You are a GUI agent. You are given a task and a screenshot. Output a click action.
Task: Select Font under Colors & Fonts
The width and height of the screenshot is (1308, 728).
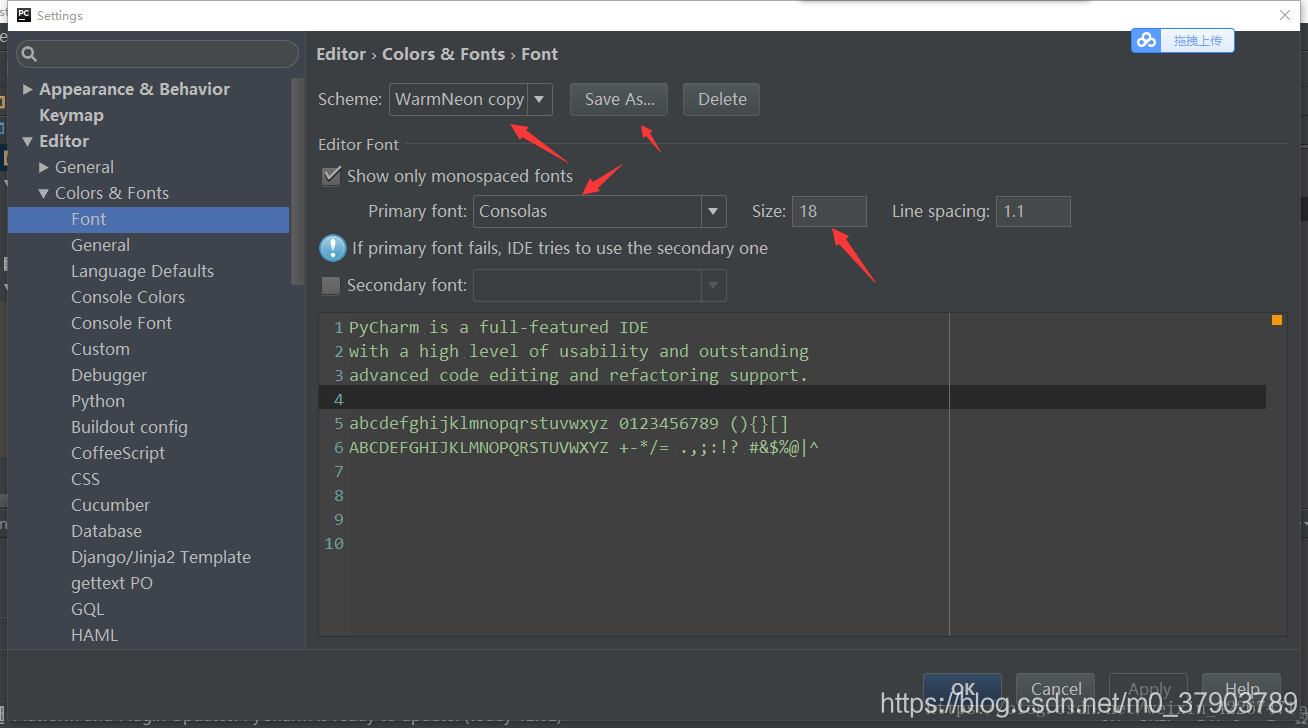(148, 219)
